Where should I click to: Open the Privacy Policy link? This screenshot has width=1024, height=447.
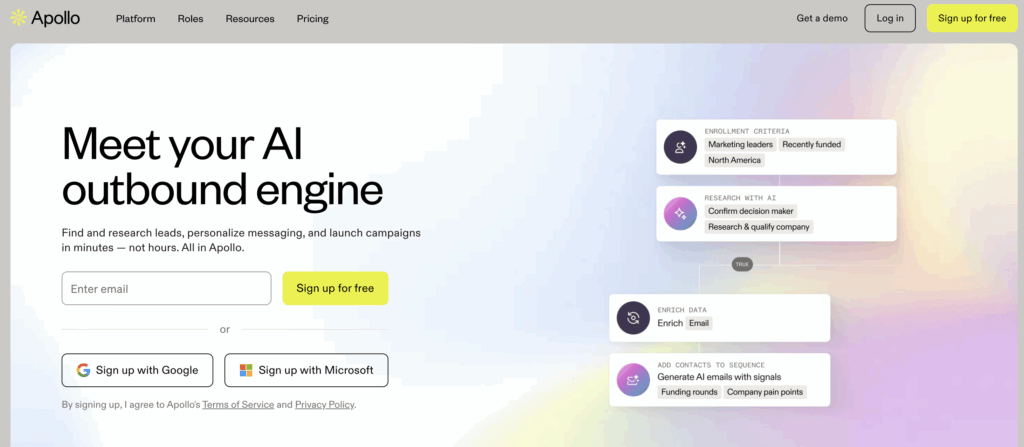pos(325,405)
